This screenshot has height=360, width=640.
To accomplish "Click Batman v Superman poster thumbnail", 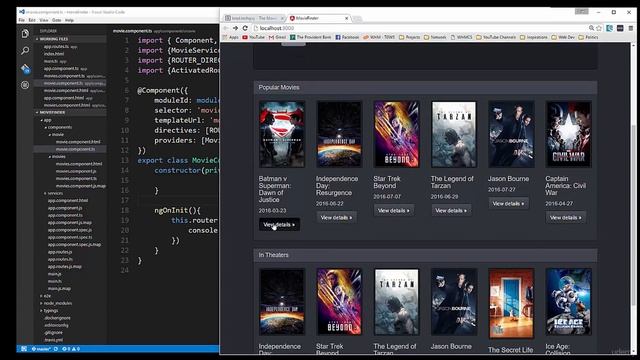I will tap(282, 134).
